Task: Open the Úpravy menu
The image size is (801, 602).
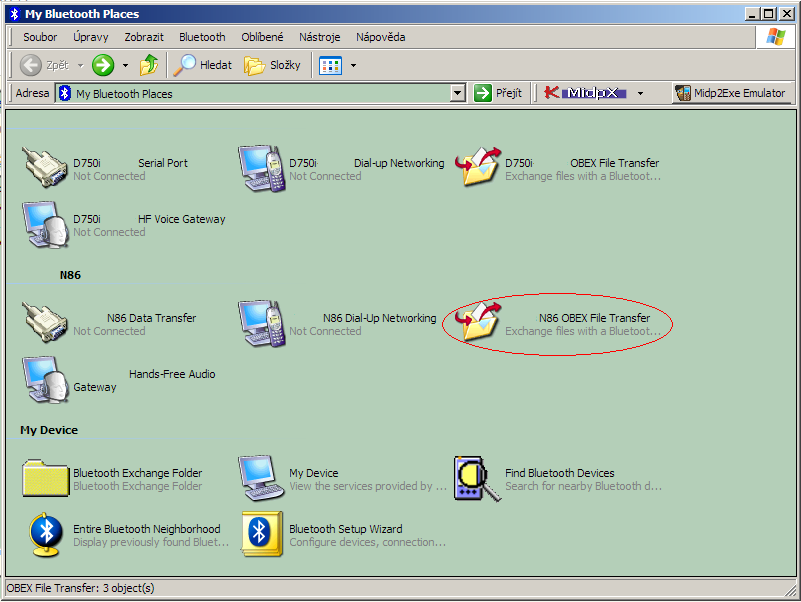Action: click(x=90, y=37)
